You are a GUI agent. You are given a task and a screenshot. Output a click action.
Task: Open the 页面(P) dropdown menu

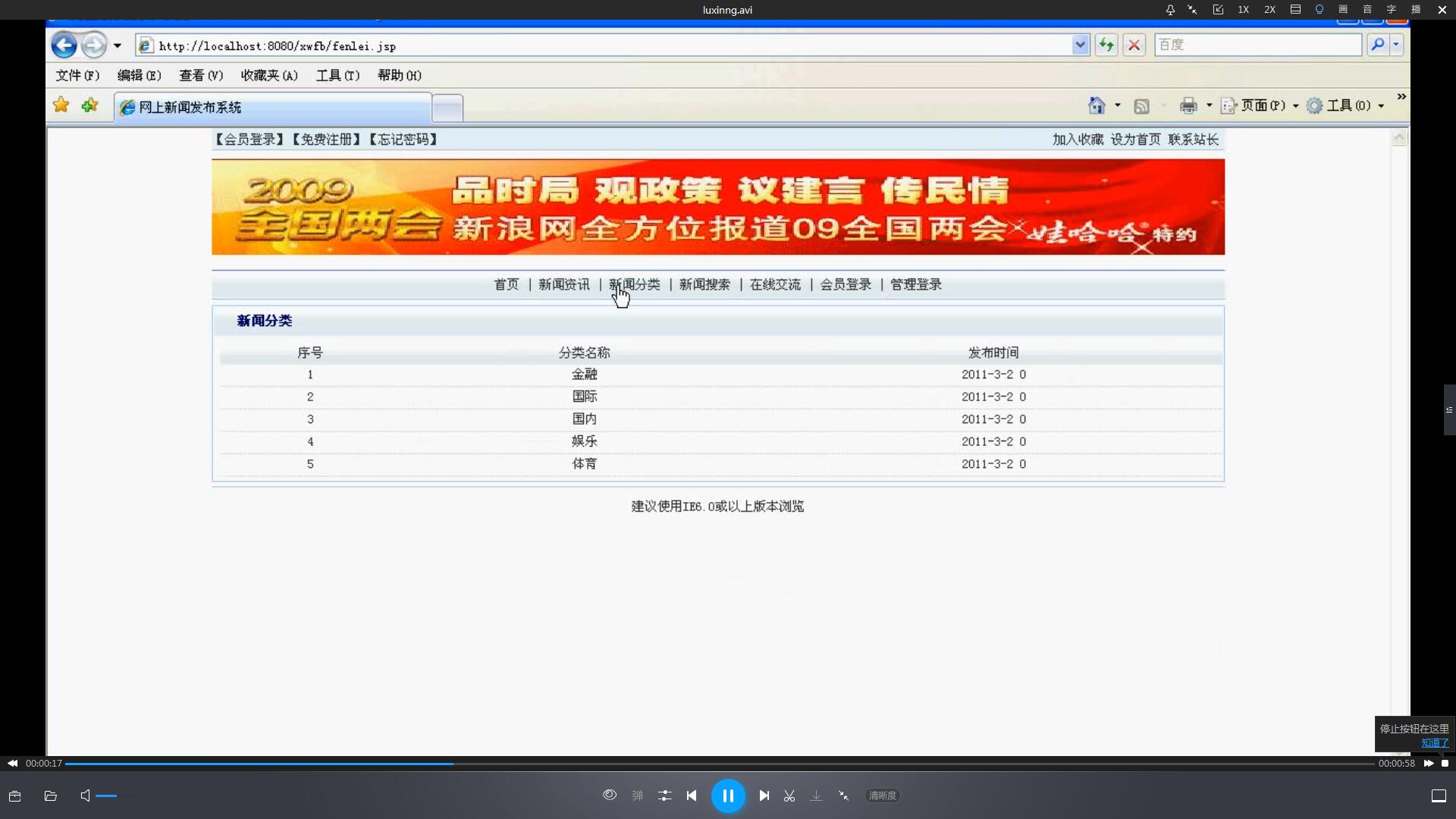pos(1260,105)
